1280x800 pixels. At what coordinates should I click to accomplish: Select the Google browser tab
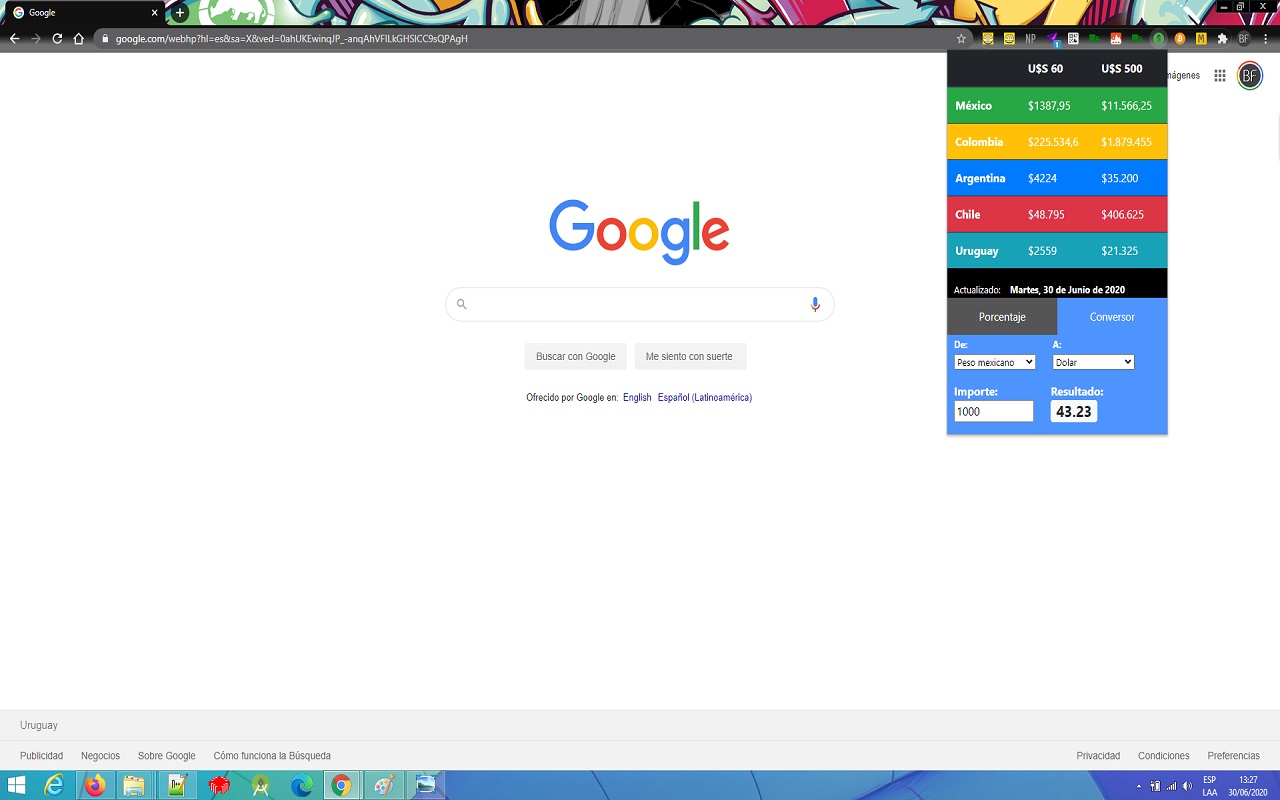pyautogui.click(x=85, y=13)
